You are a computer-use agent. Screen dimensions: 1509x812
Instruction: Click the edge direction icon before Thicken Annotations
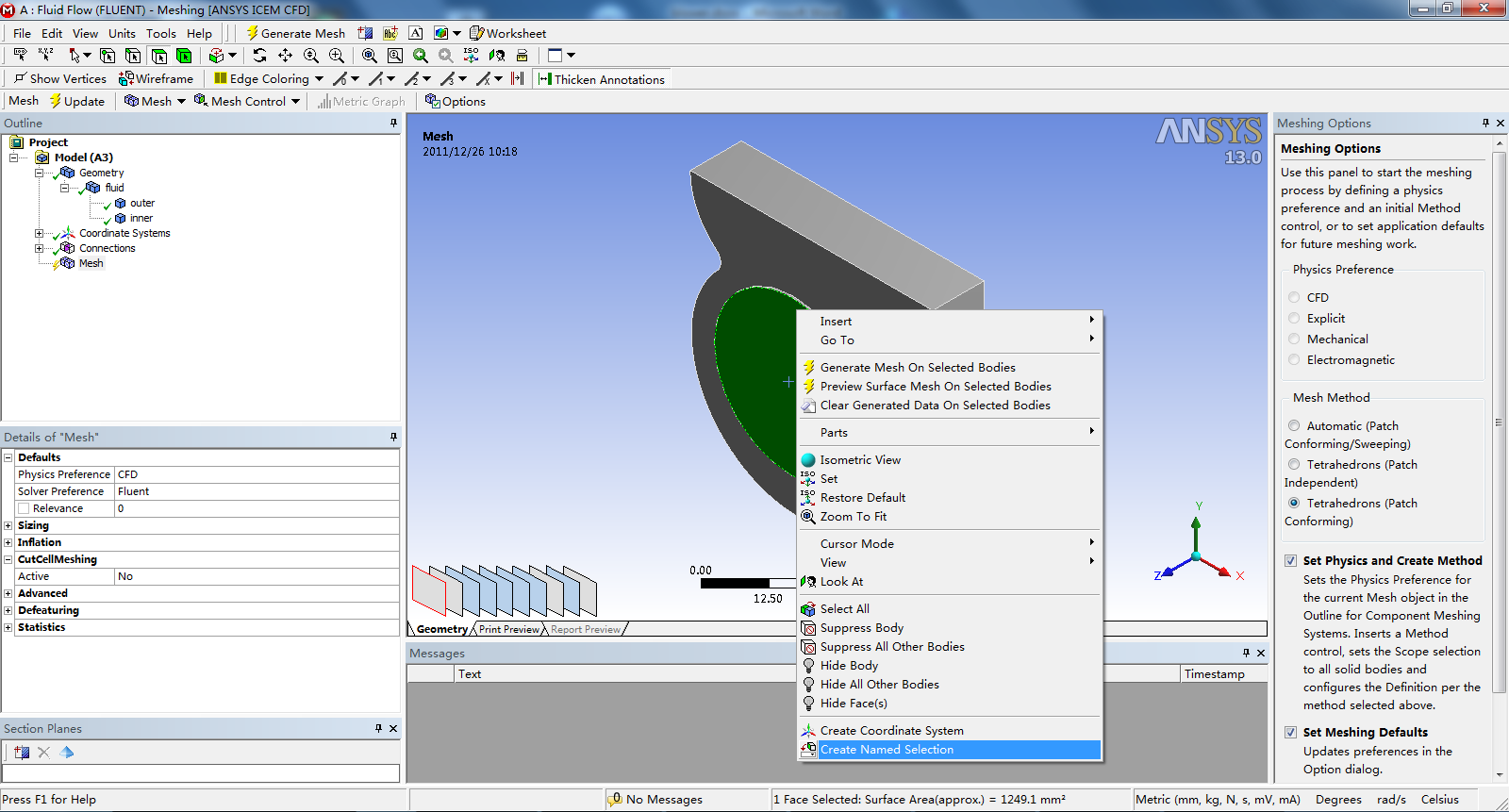click(x=517, y=78)
